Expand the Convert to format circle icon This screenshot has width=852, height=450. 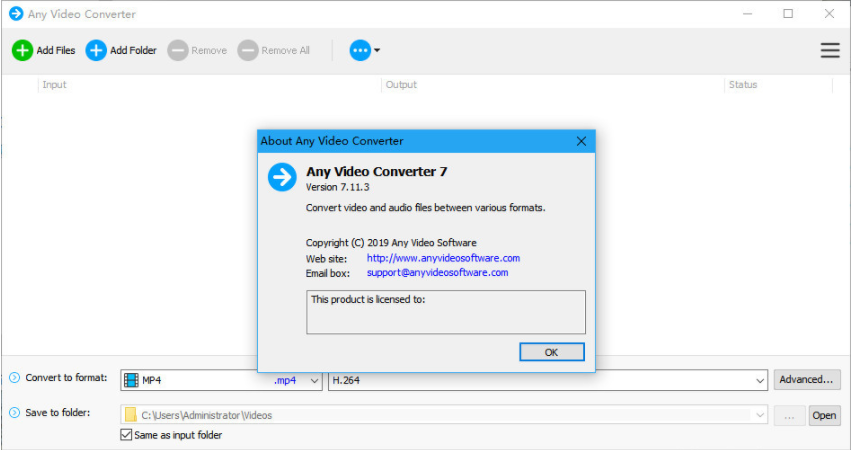[x=15, y=378]
